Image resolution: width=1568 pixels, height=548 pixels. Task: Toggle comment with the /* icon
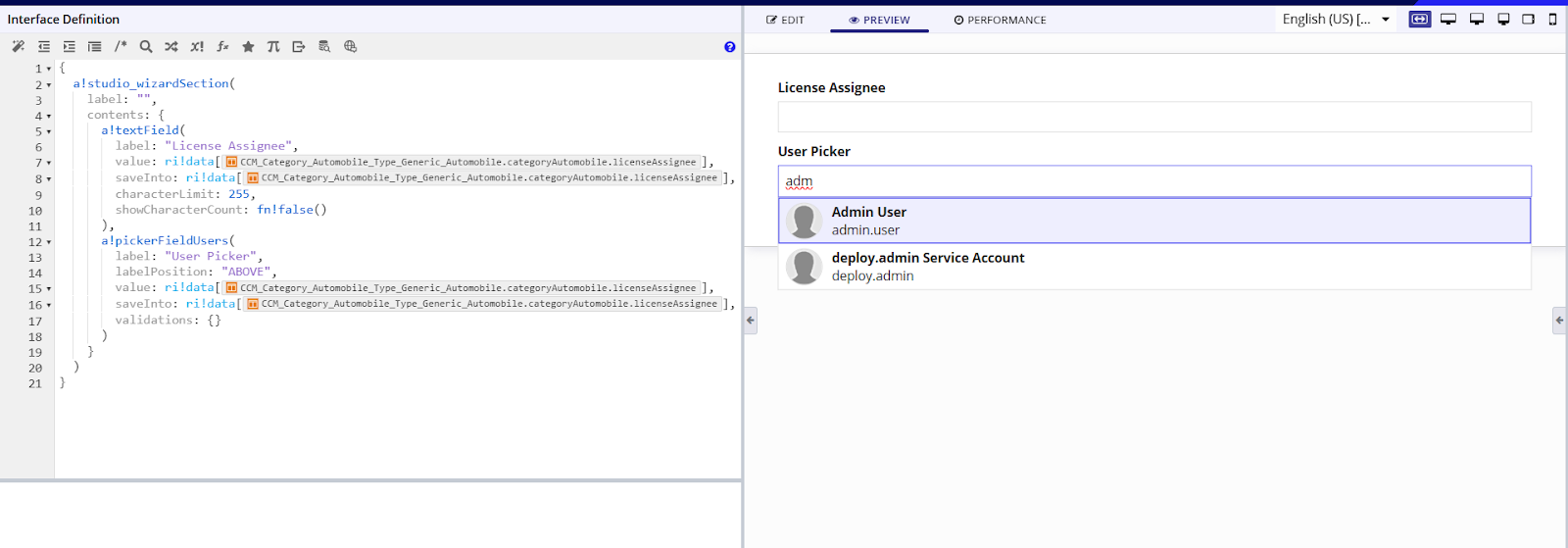pos(121,46)
